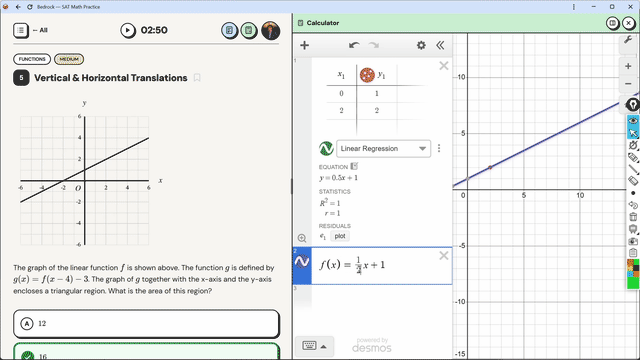Pop out the Calculator panel

click(612, 23)
